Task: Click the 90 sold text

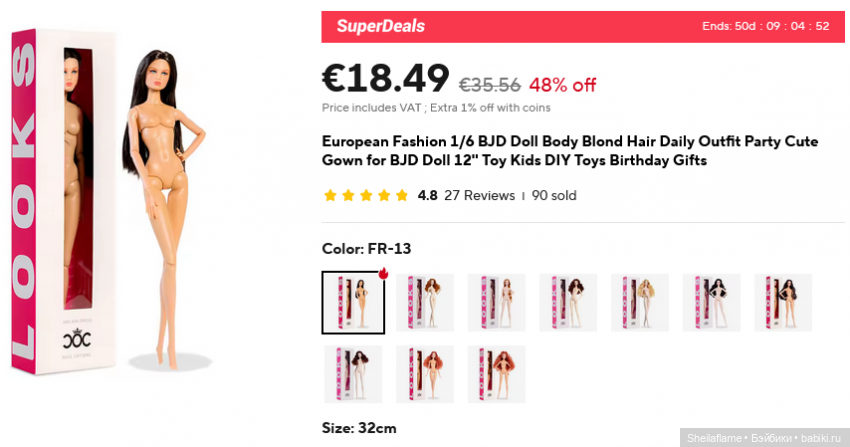Action: 554,196
